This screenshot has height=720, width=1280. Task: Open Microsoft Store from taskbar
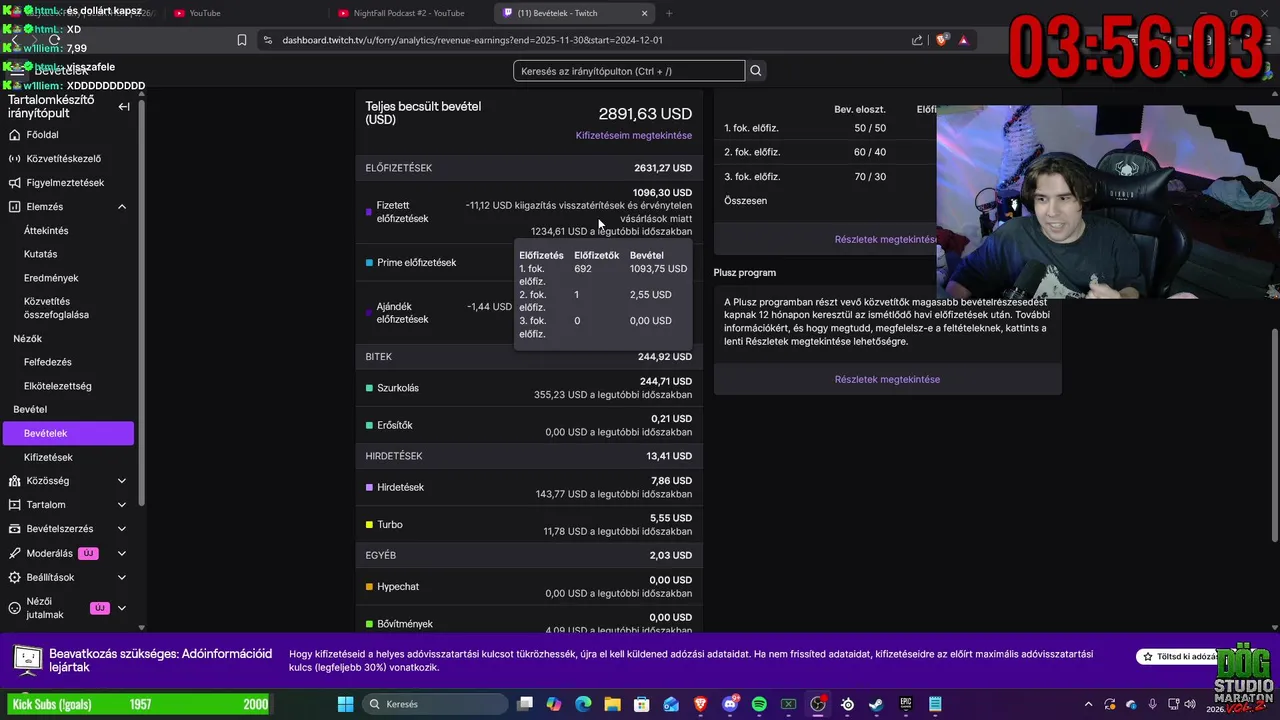click(642, 704)
